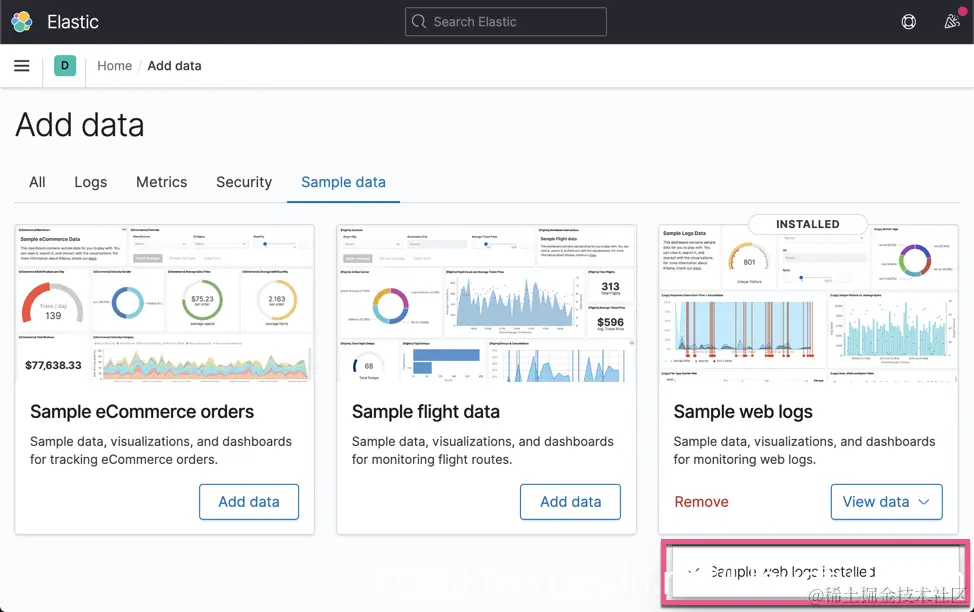Image resolution: width=974 pixels, height=612 pixels.
Task: Go to Home breadcrumb
Action: (x=114, y=66)
